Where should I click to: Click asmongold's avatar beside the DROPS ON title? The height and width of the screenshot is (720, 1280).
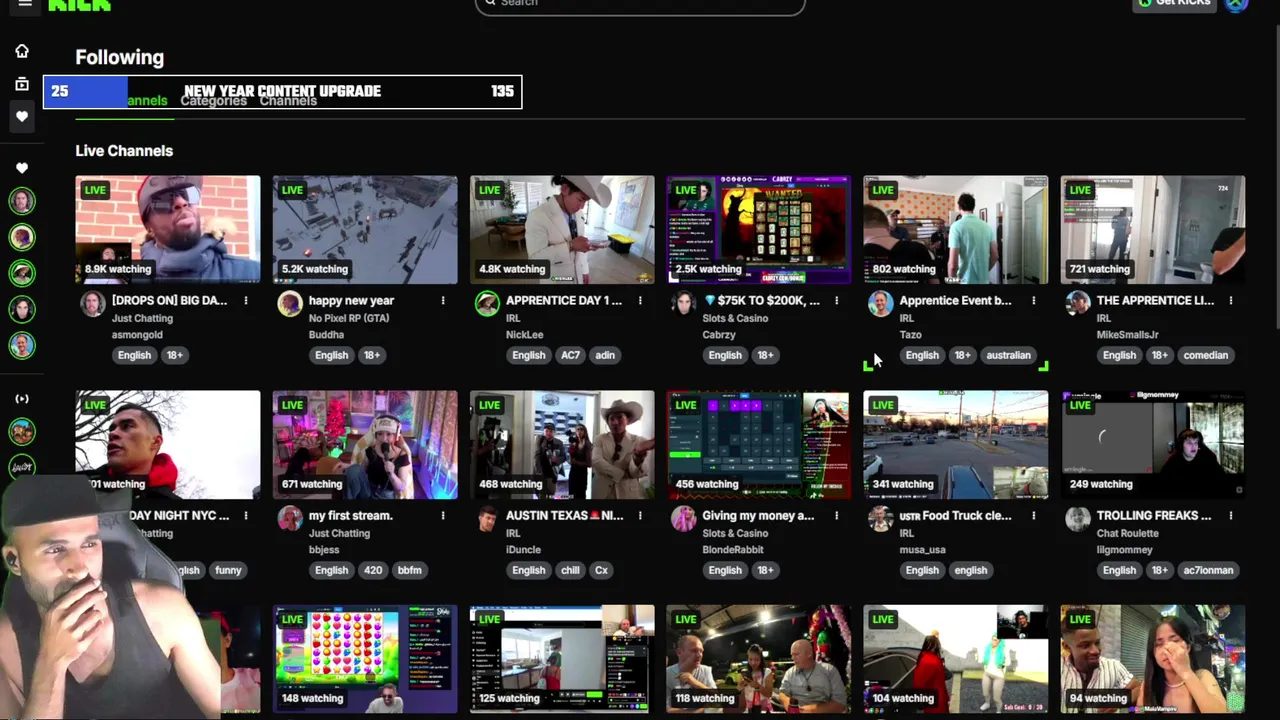point(93,304)
